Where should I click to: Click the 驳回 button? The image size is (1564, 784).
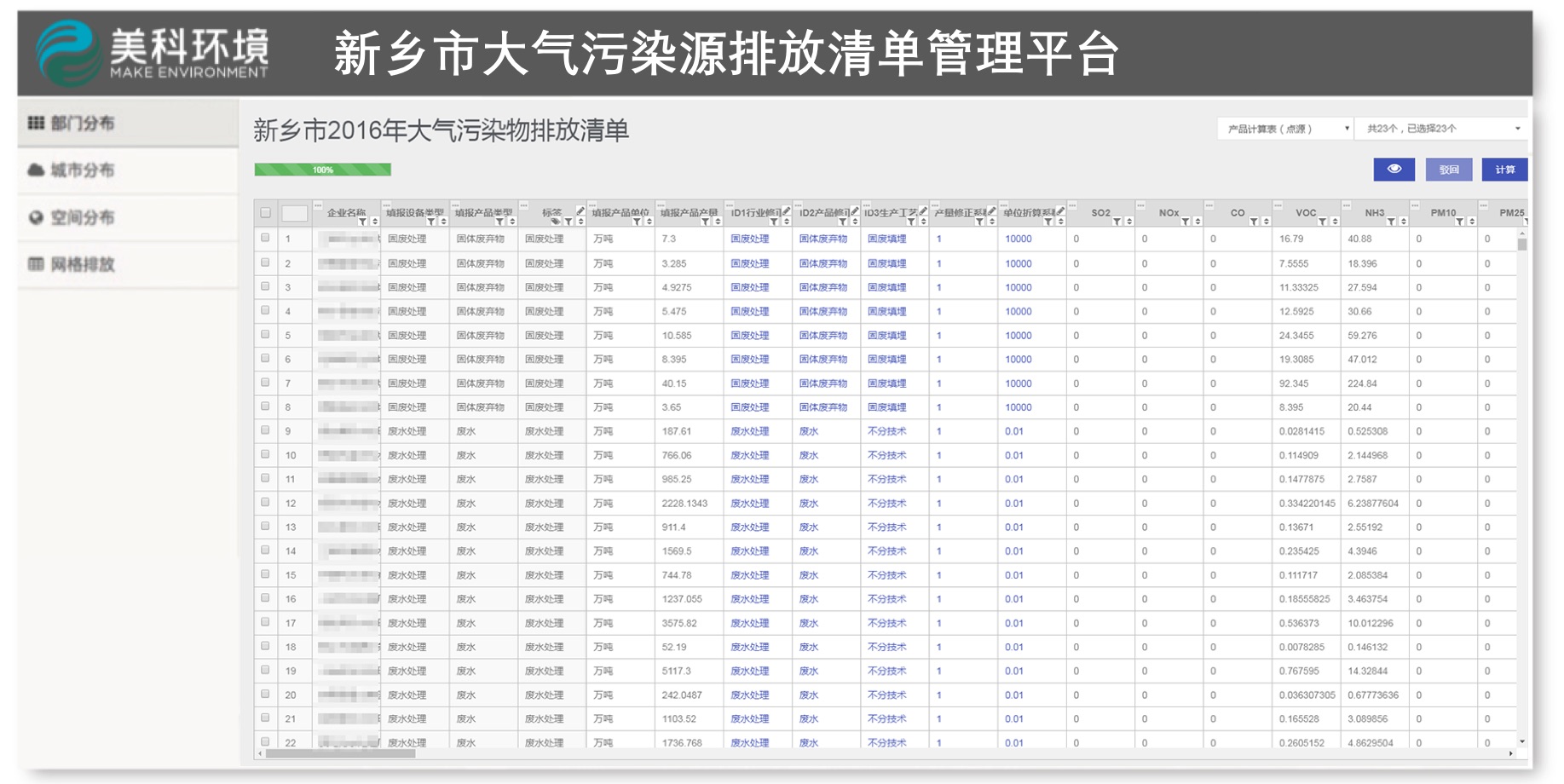[x=1449, y=170]
